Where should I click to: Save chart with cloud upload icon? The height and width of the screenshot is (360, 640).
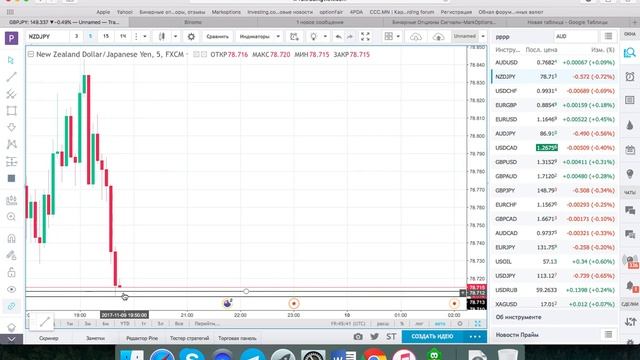coord(438,37)
